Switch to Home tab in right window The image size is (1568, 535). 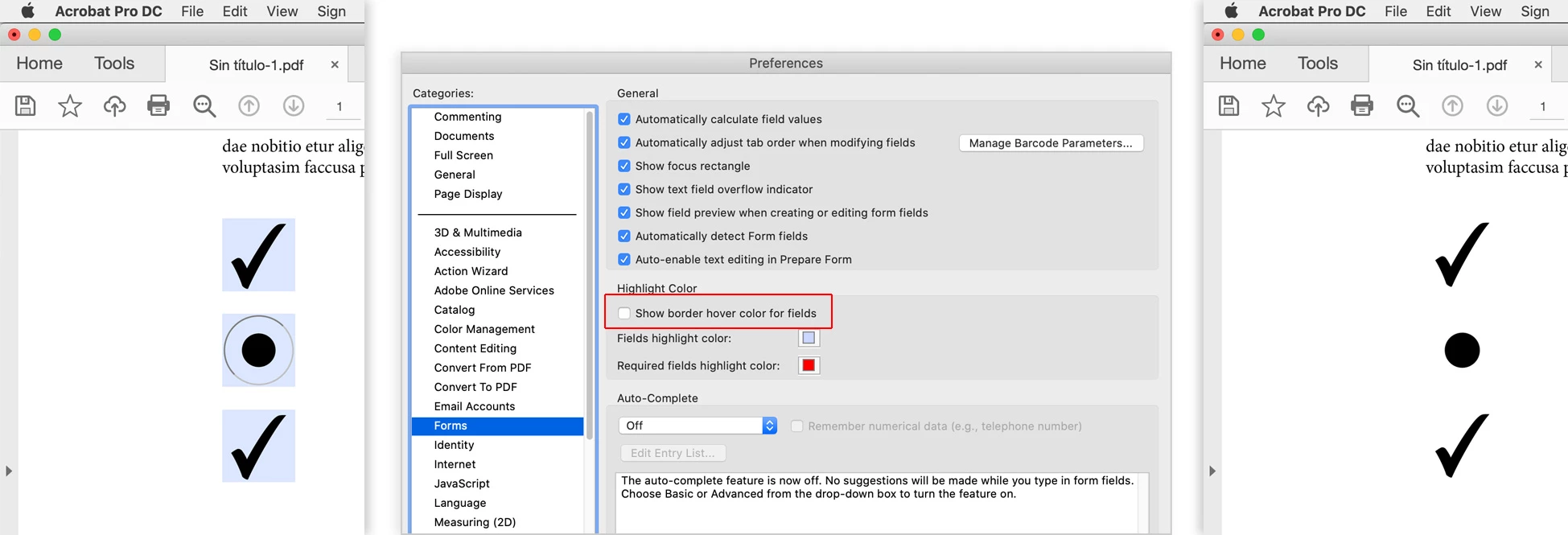pos(1243,64)
